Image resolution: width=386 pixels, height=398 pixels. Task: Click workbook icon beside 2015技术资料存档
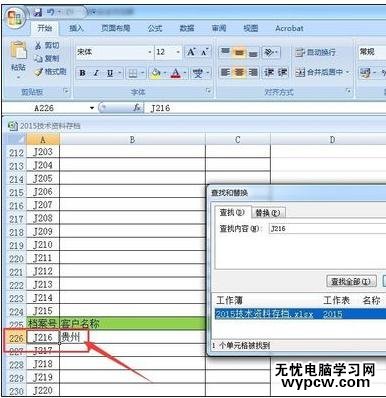point(12,126)
